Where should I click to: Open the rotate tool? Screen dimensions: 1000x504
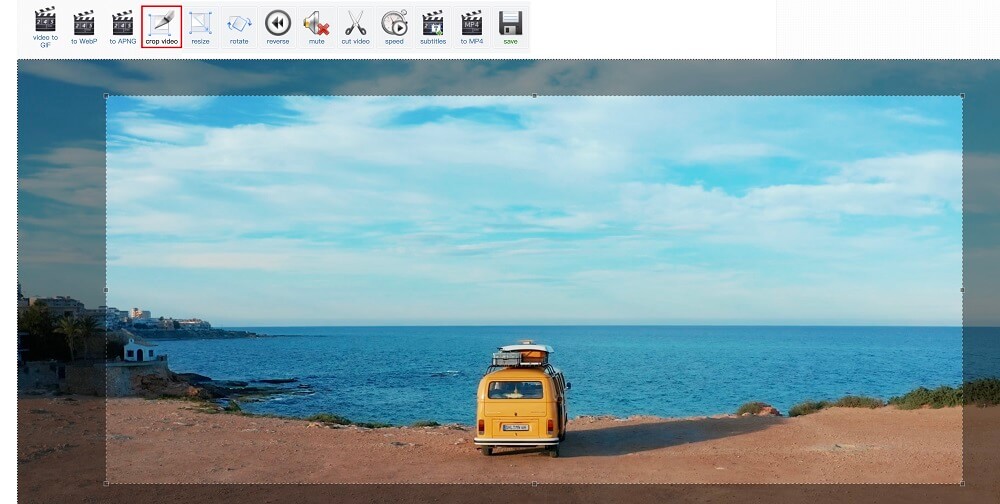click(239, 27)
